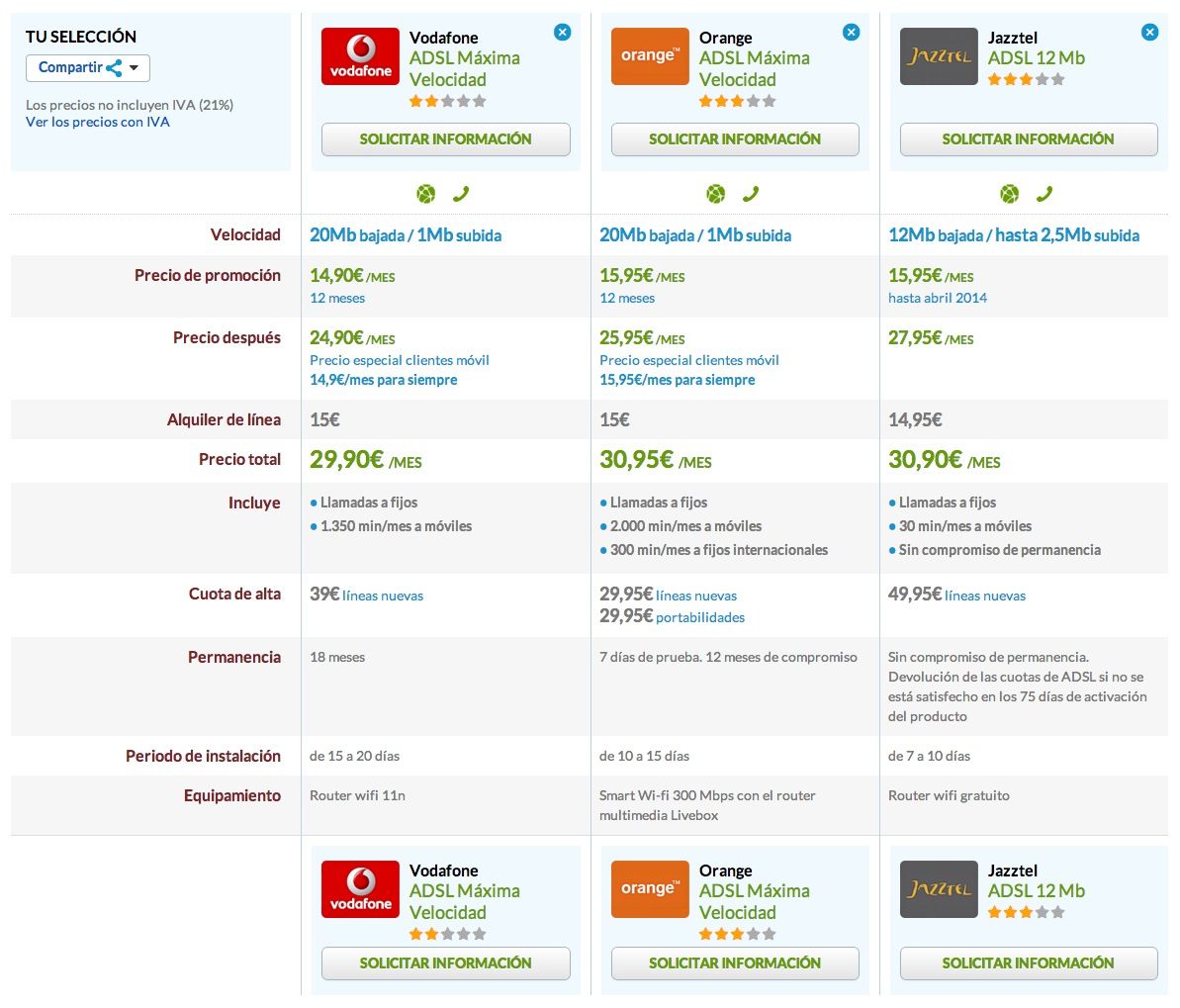
Task: Click bottom Orange Solicitar Información button
Action: click(x=735, y=962)
